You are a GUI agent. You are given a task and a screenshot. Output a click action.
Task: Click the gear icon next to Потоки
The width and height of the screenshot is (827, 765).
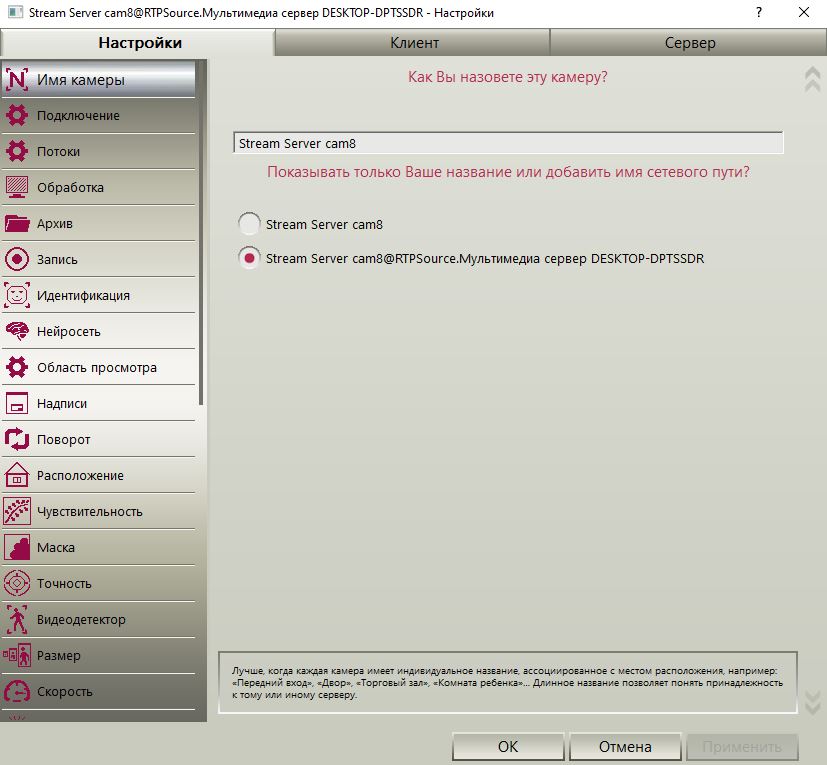(x=17, y=151)
